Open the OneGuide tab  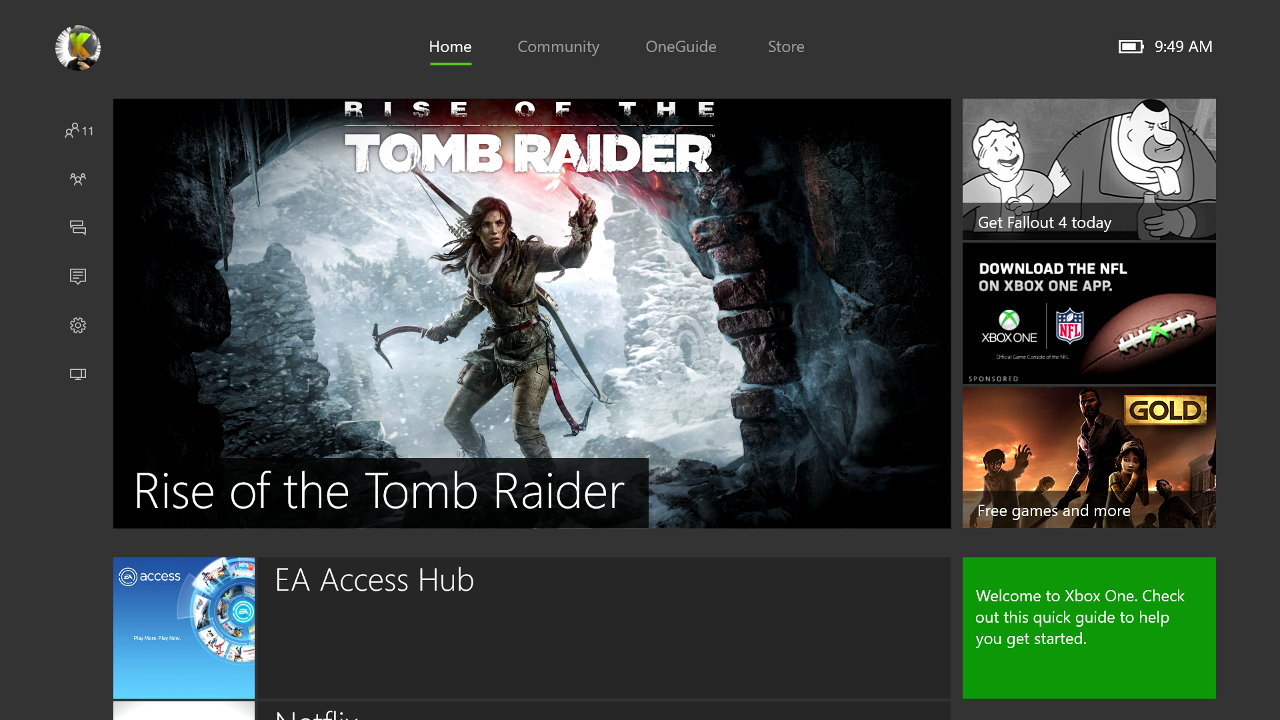(x=681, y=46)
